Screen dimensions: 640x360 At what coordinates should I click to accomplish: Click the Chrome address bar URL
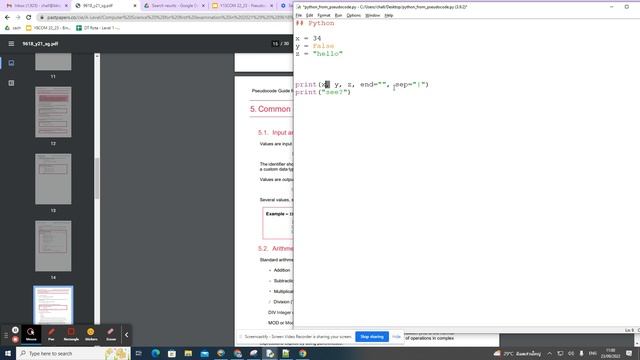[x=169, y=18]
